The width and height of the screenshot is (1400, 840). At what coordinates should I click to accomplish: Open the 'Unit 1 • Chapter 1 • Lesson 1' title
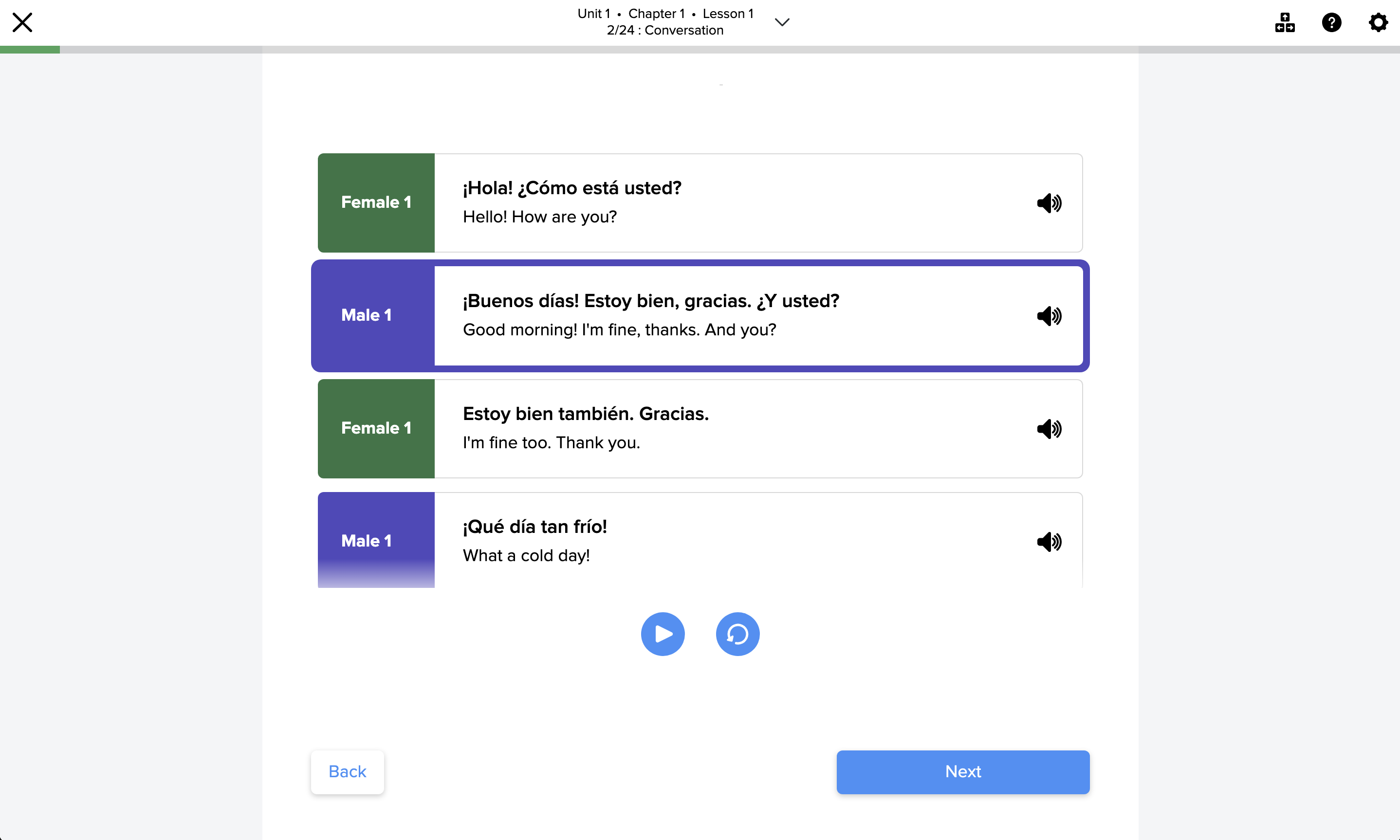pos(665,14)
